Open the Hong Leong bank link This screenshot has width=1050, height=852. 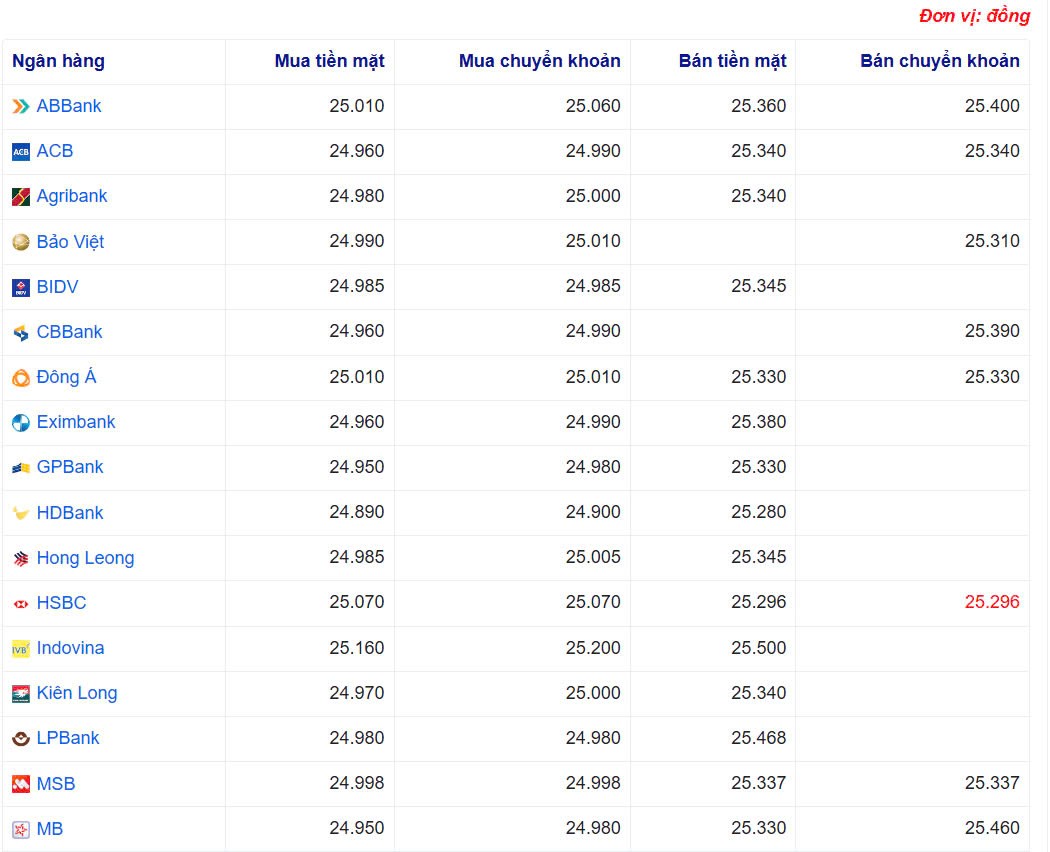click(85, 558)
